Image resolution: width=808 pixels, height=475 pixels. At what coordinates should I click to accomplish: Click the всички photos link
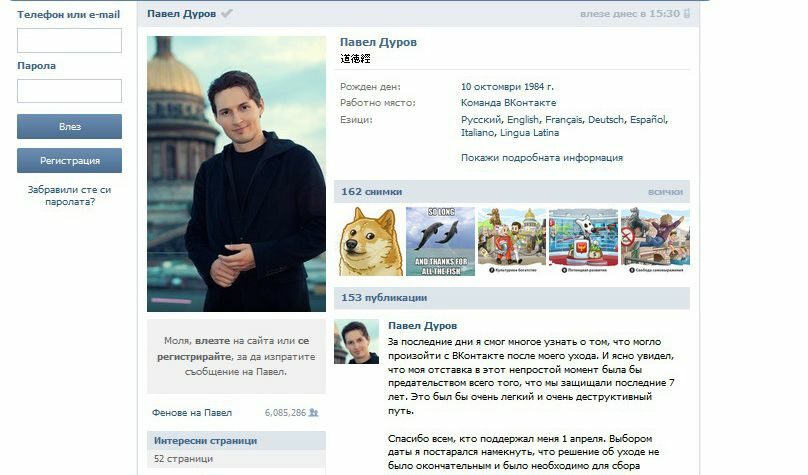point(665,192)
